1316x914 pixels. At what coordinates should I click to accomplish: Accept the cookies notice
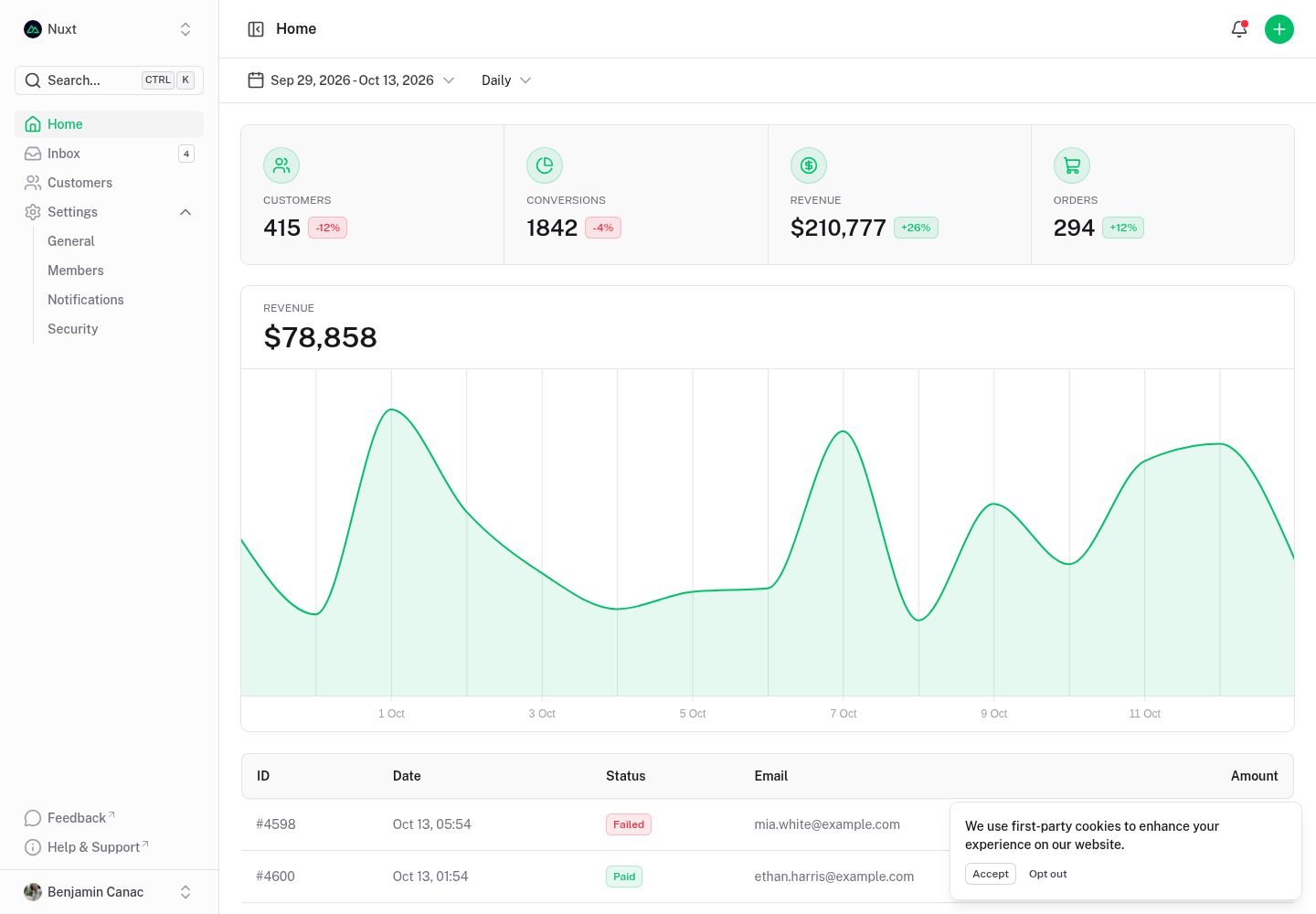coord(991,874)
